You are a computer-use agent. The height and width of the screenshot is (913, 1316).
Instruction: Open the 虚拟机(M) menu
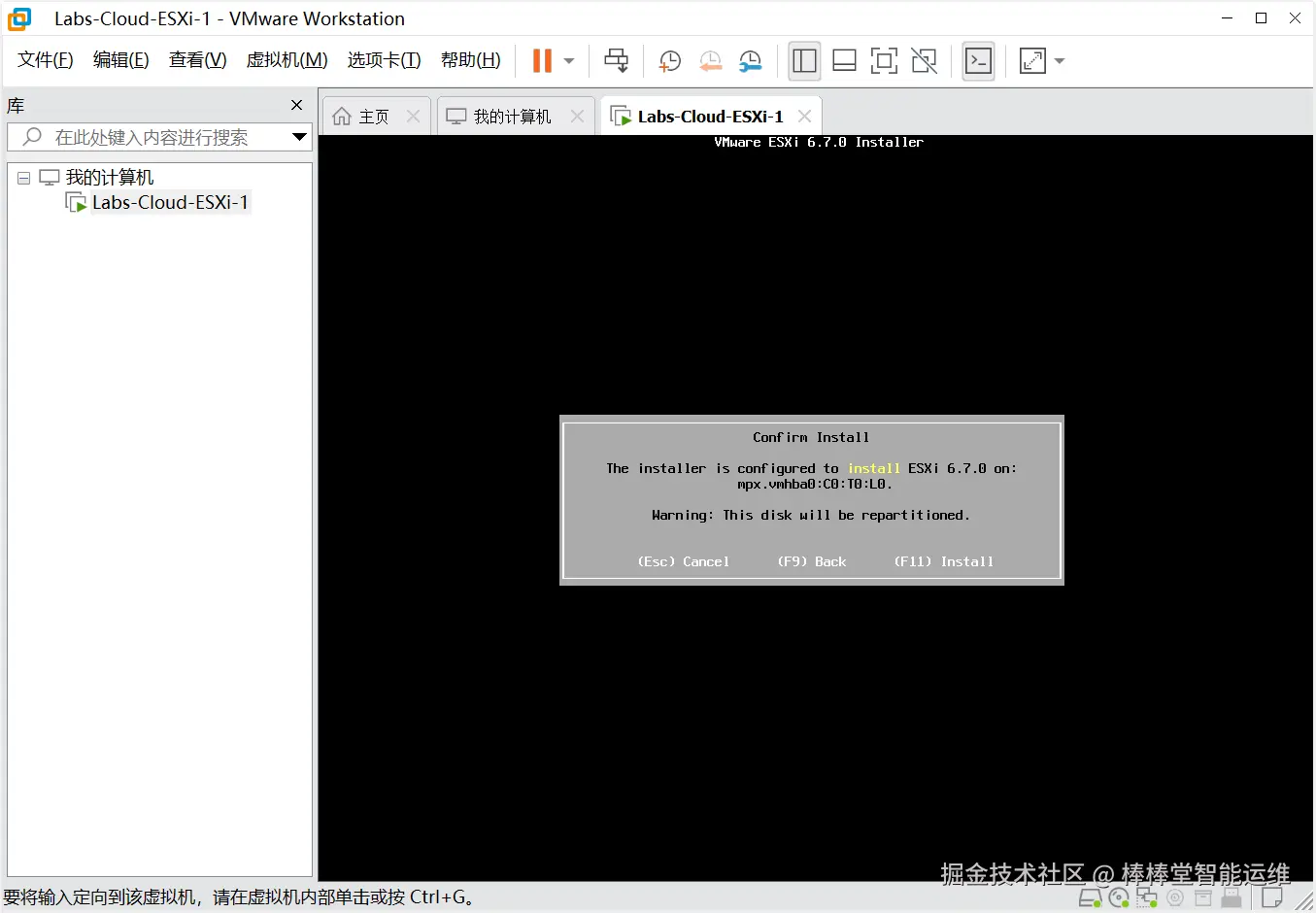(x=287, y=60)
